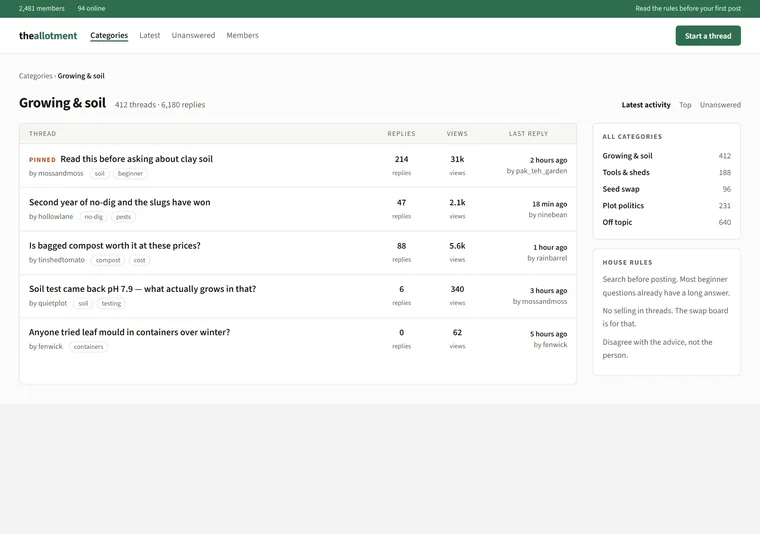Open the bagged compost prices thread
Screen dimensions: 760x534
[114, 246]
